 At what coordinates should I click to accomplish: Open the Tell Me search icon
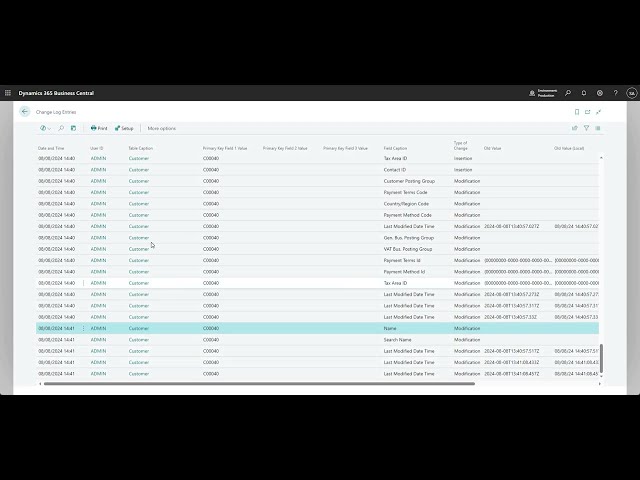(568, 93)
